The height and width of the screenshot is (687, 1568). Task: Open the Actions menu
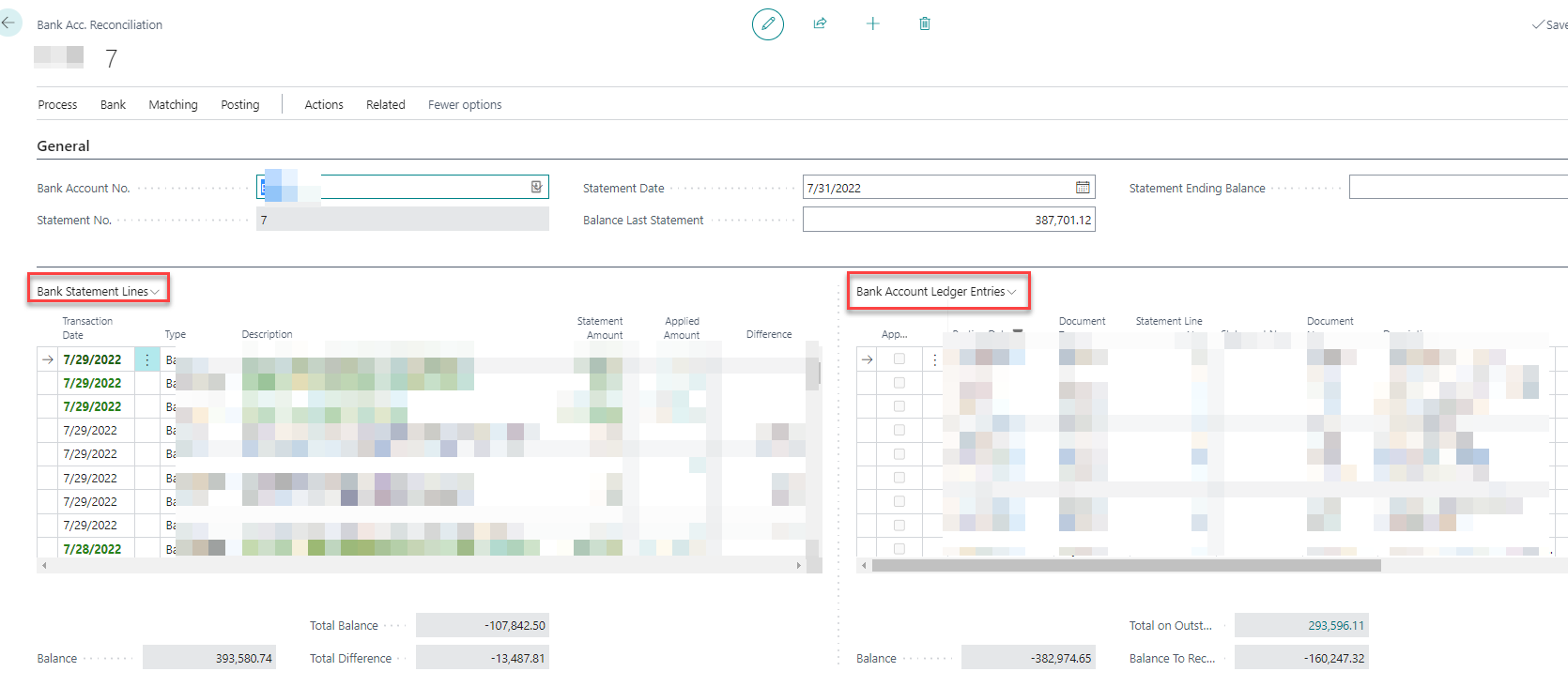tap(324, 104)
